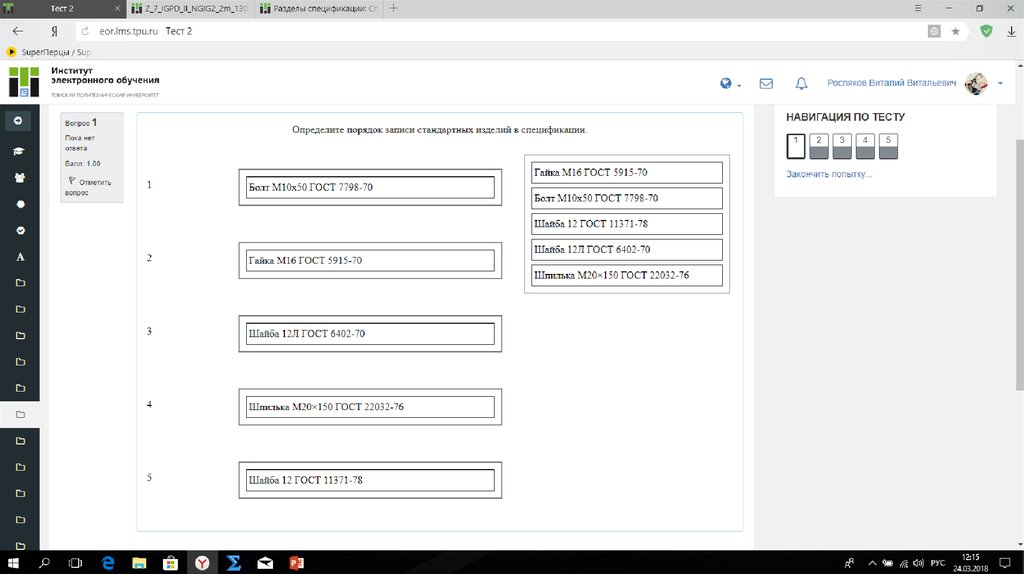Click the sidebar arrow toggle icon
Image resolution: width=1024 pixels, height=574 pixels.
click(x=18, y=121)
